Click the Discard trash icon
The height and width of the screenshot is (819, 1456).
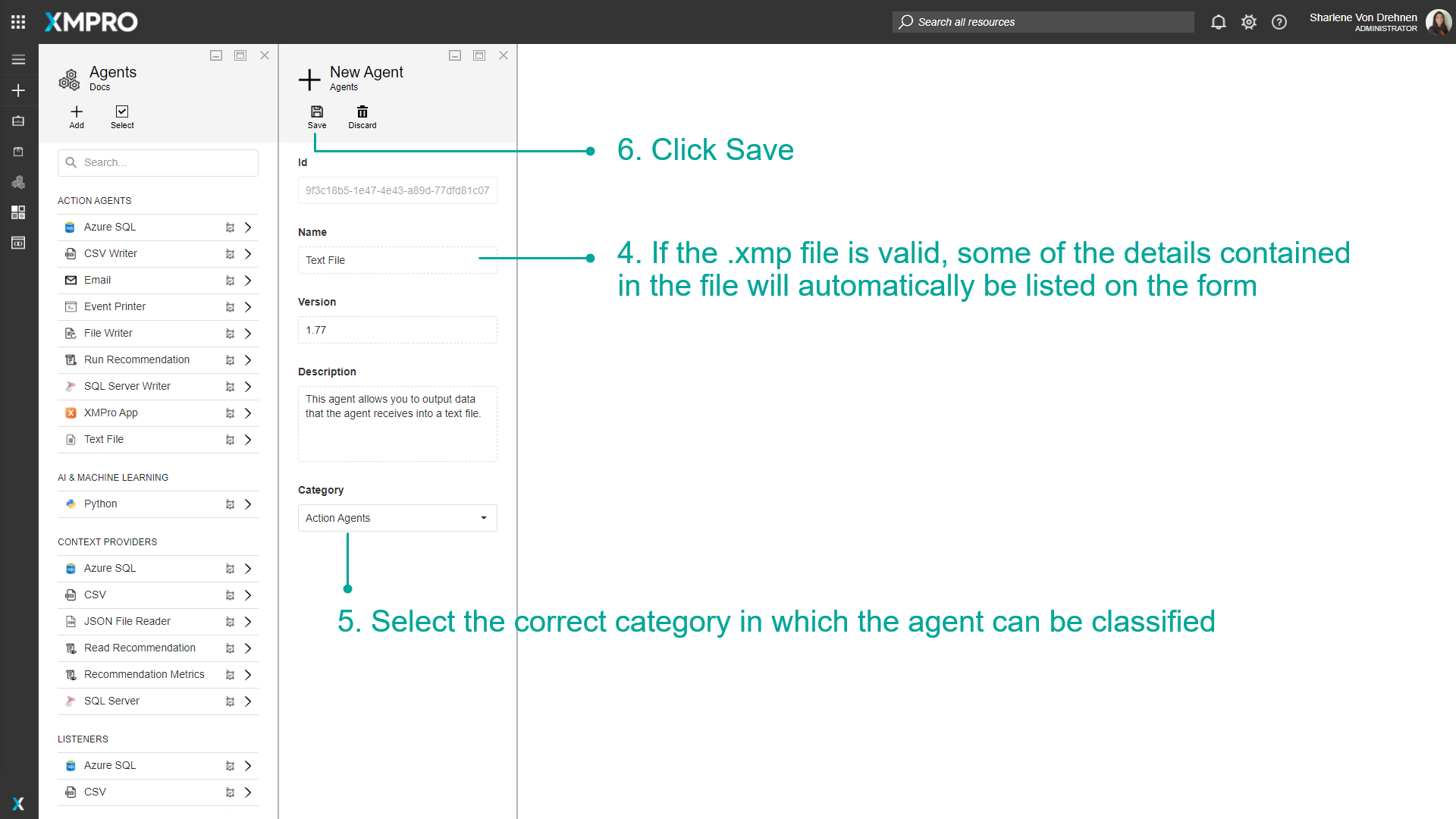(362, 112)
